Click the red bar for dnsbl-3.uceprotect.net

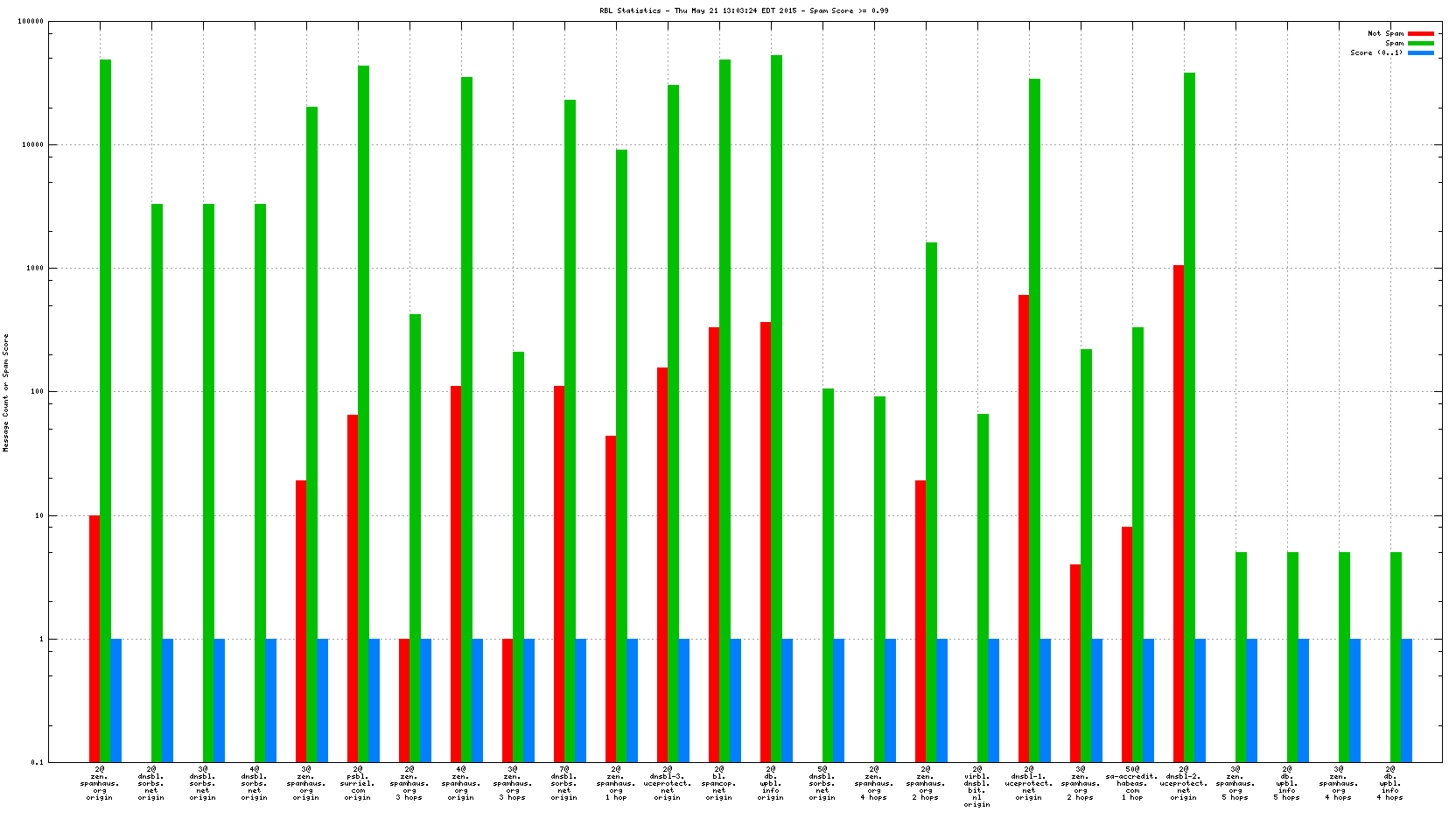662,564
